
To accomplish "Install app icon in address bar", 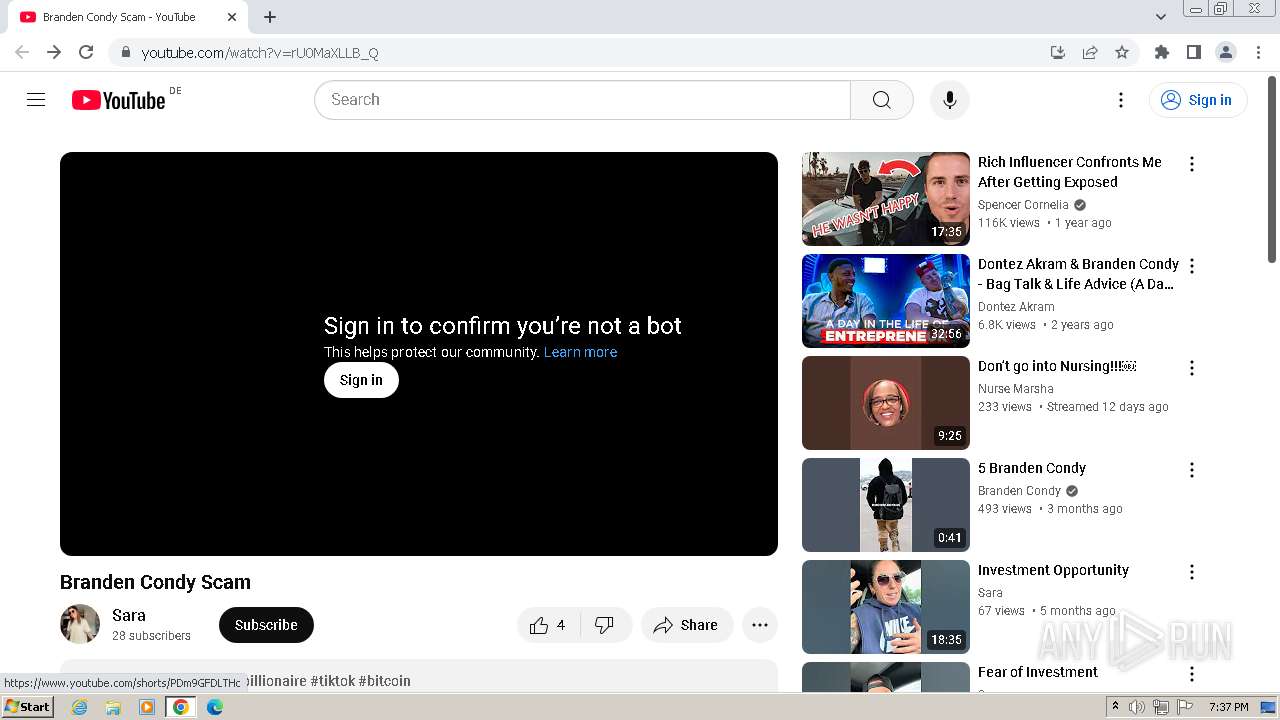I will tap(1058, 52).
